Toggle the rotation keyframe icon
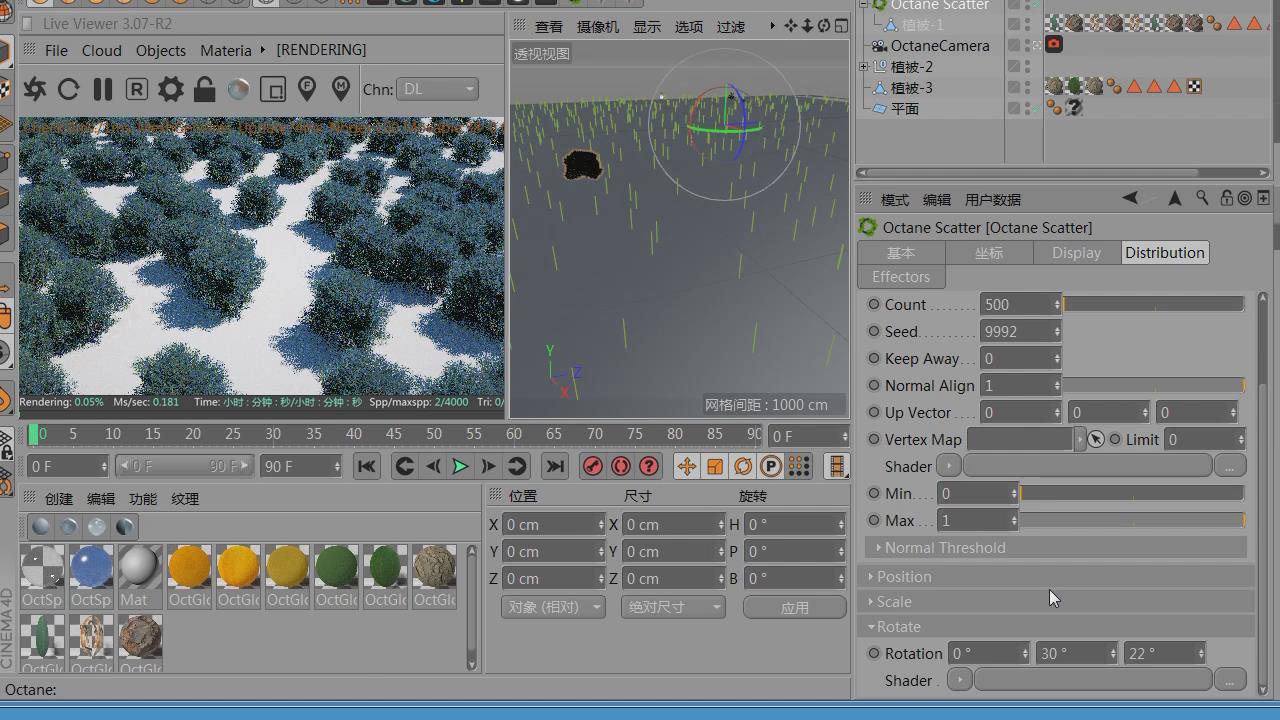Viewport: 1280px width, 720px height. 742,466
